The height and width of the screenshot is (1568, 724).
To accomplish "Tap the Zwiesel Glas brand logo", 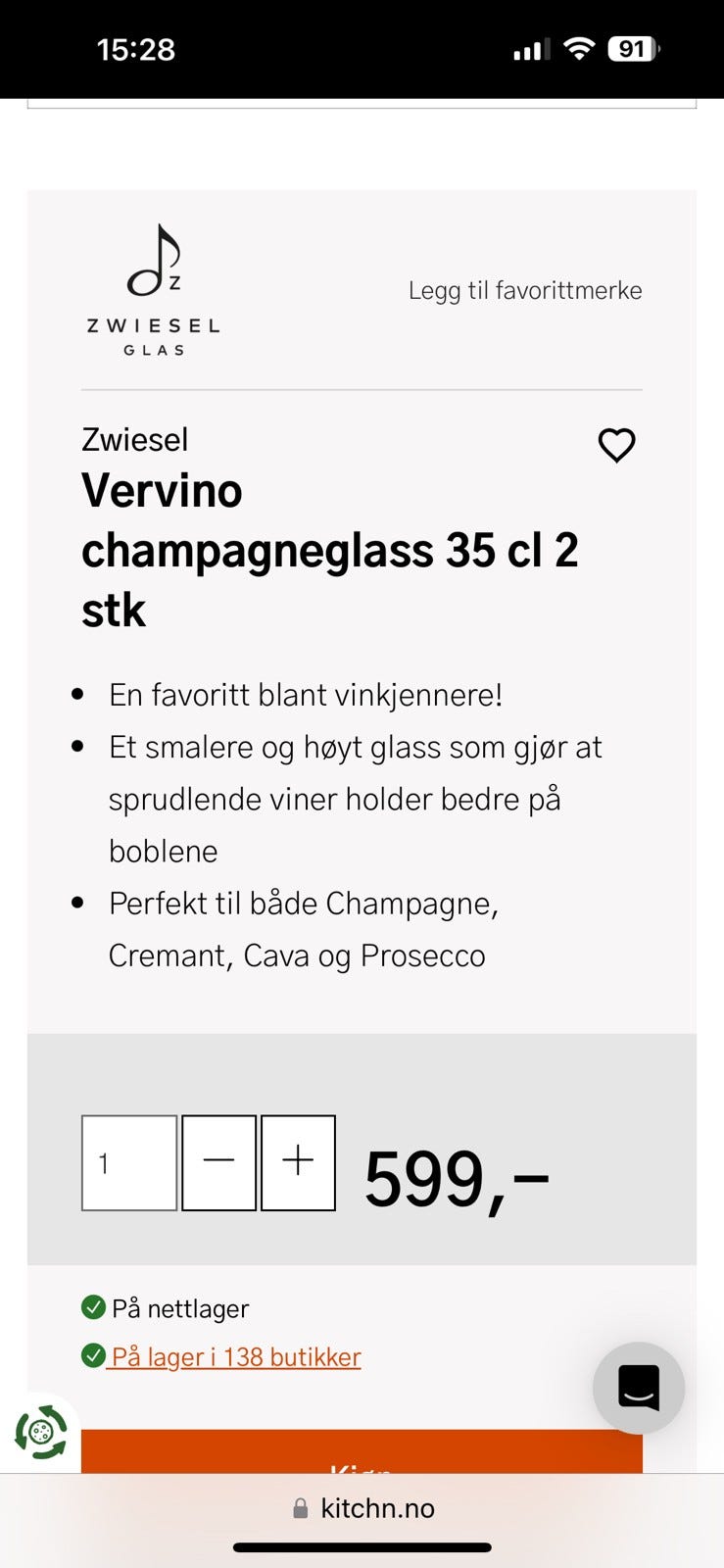I will (x=154, y=289).
